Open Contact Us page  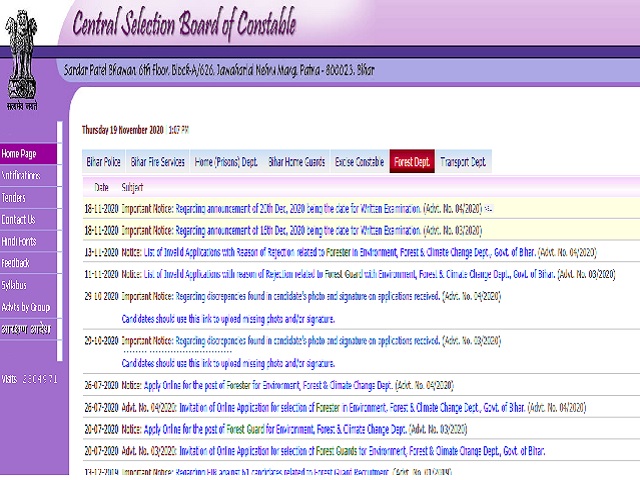click(18, 220)
